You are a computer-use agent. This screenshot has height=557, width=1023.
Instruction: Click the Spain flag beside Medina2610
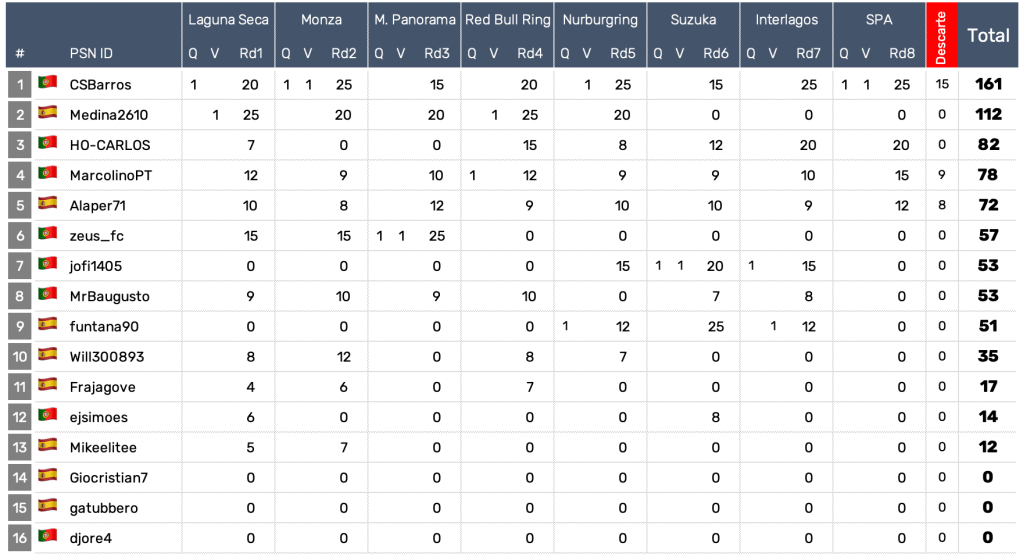pyautogui.click(x=47, y=113)
